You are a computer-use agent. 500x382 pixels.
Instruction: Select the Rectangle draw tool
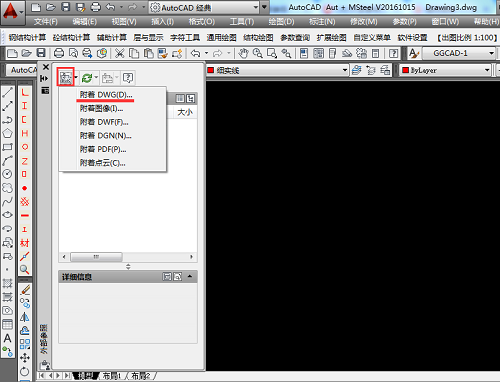point(7,147)
